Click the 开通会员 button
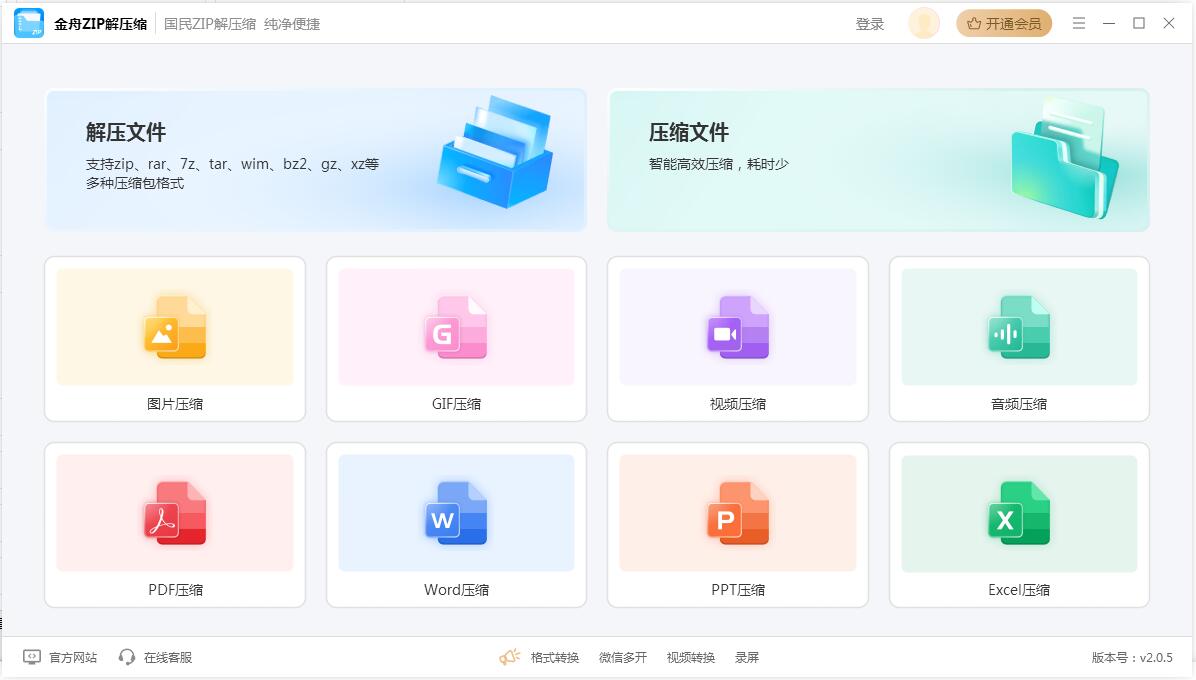The width and height of the screenshot is (1196, 680). (x=1004, y=24)
